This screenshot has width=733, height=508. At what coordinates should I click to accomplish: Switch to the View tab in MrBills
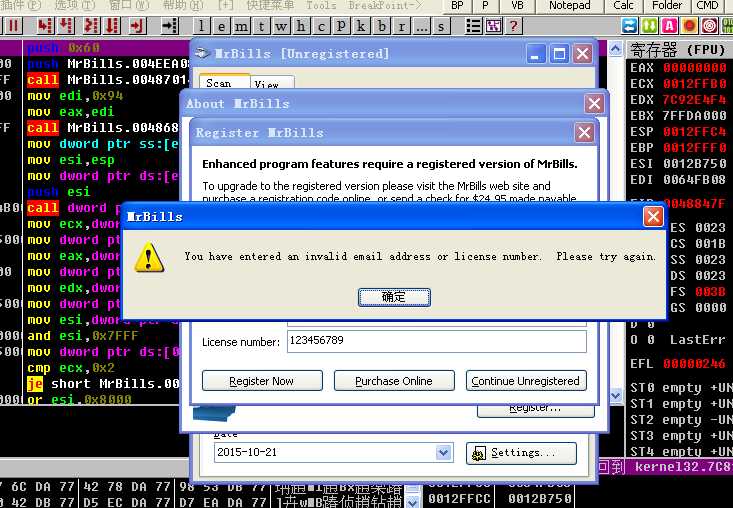point(272,84)
